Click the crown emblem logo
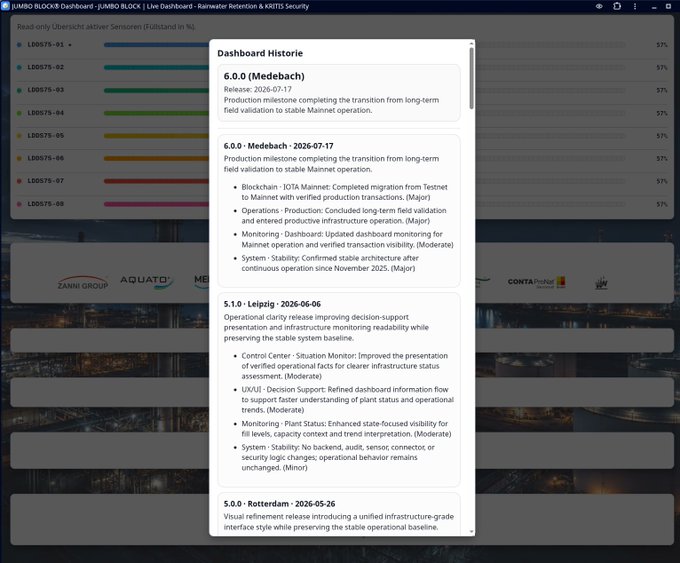Screen dimensions: 680x563 point(601,283)
